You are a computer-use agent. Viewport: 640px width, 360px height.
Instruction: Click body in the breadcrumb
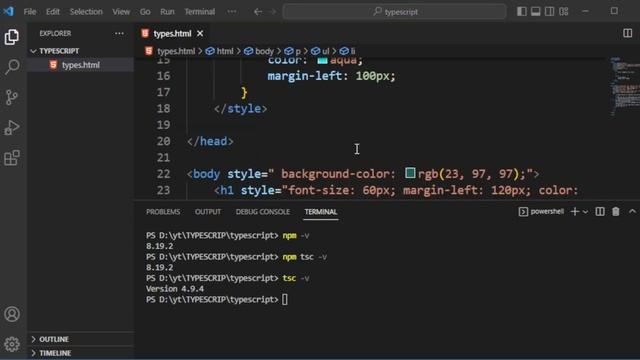(x=264, y=51)
